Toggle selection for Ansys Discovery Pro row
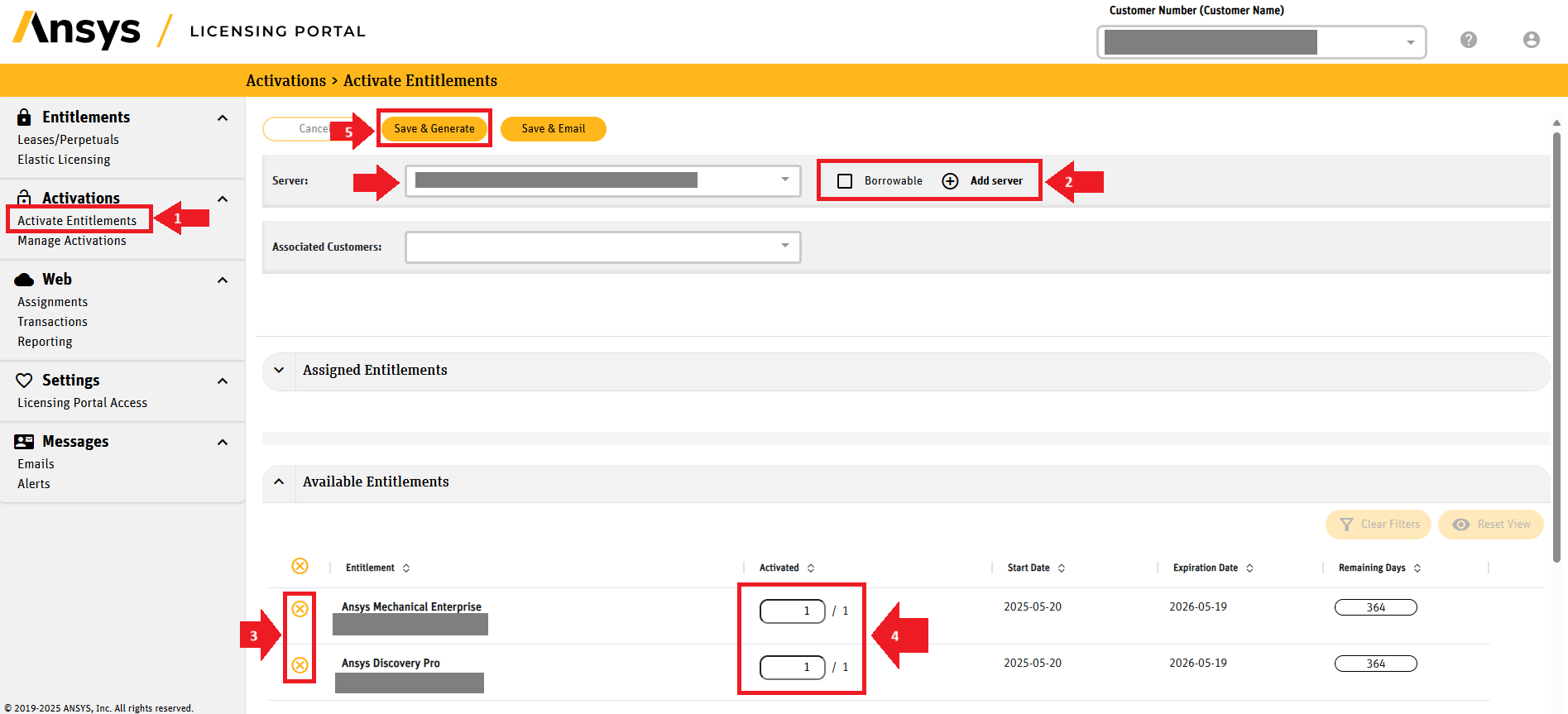This screenshot has height=714, width=1568. 300,665
